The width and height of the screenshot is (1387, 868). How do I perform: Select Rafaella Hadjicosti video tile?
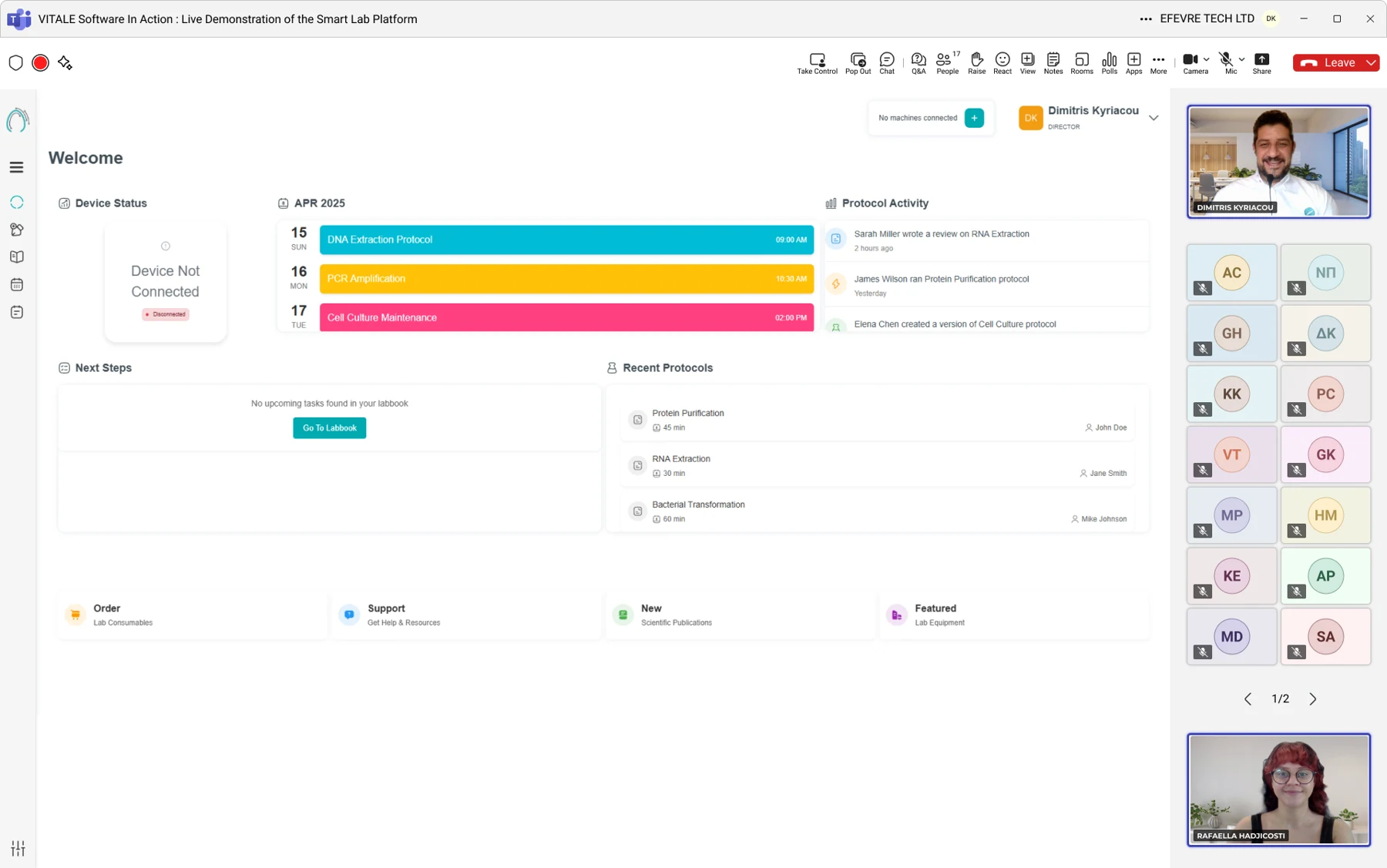pos(1278,790)
